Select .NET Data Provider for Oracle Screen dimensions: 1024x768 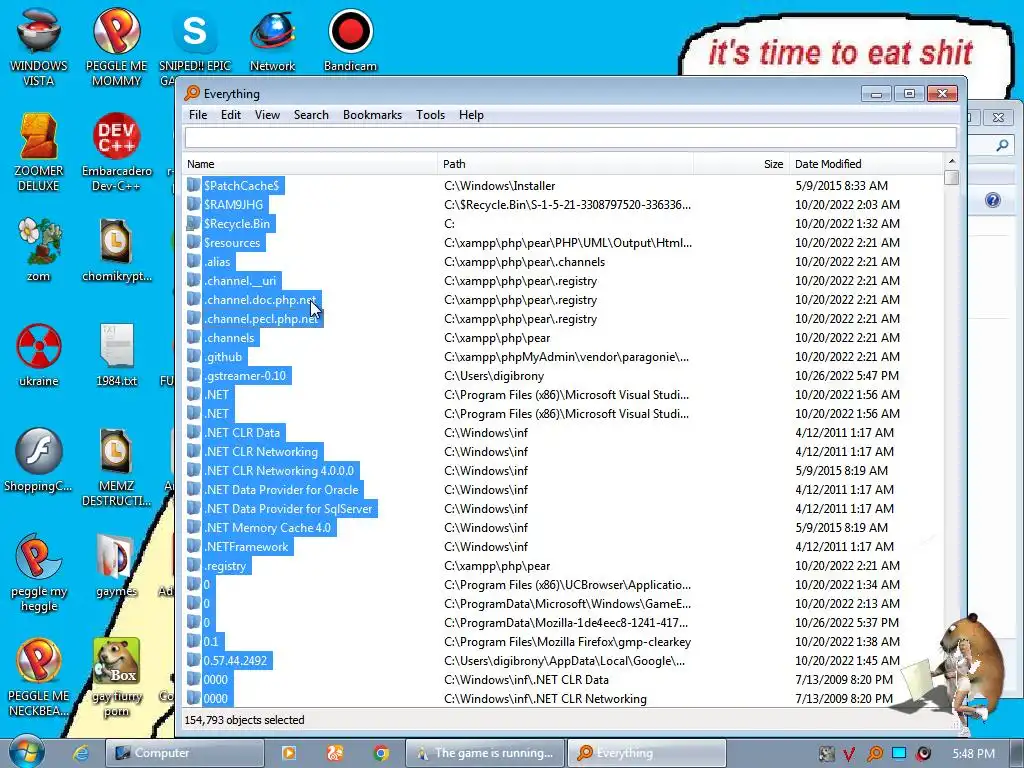coord(563,490)
